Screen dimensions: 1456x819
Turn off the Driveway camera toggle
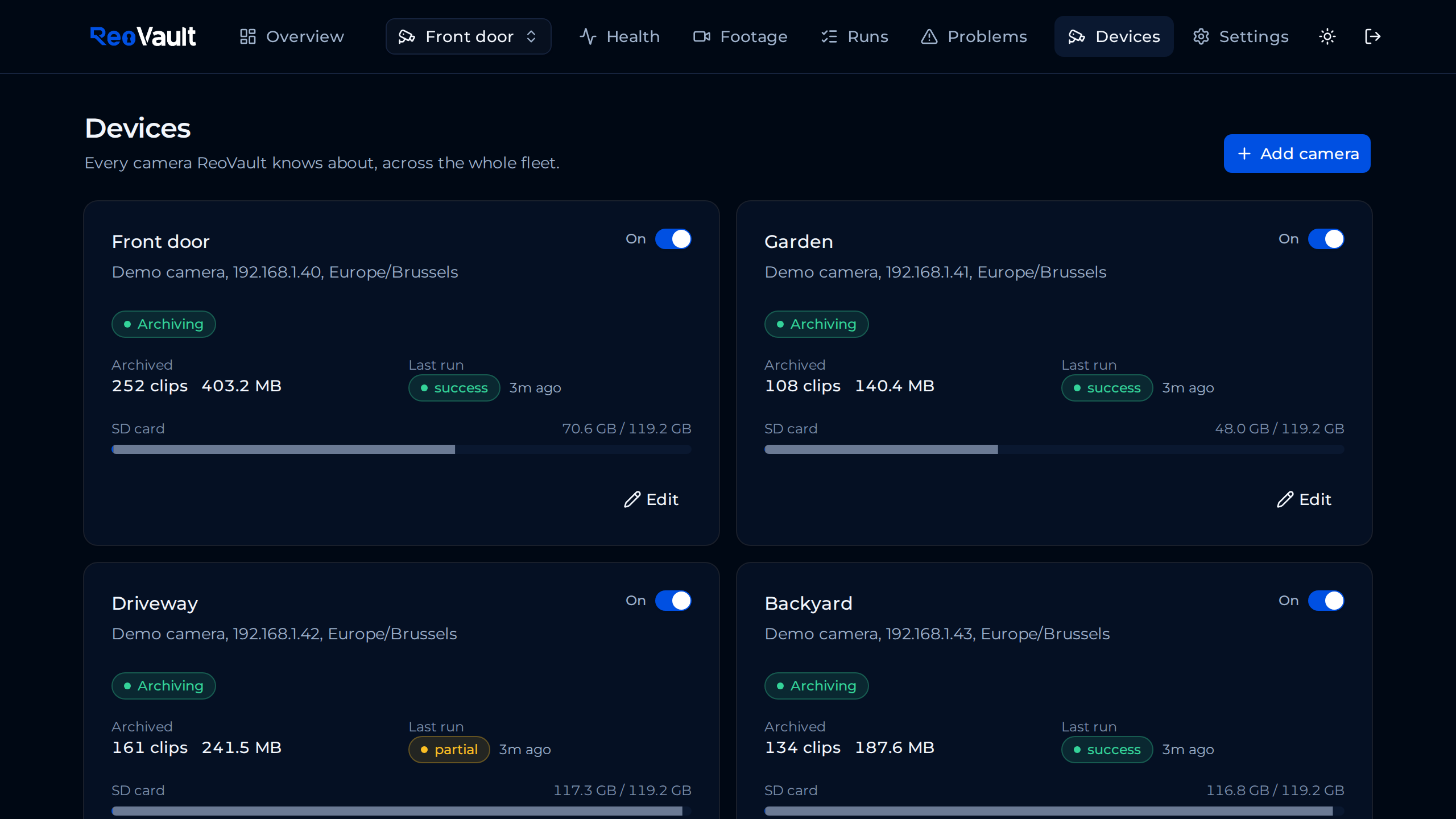pyautogui.click(x=673, y=601)
